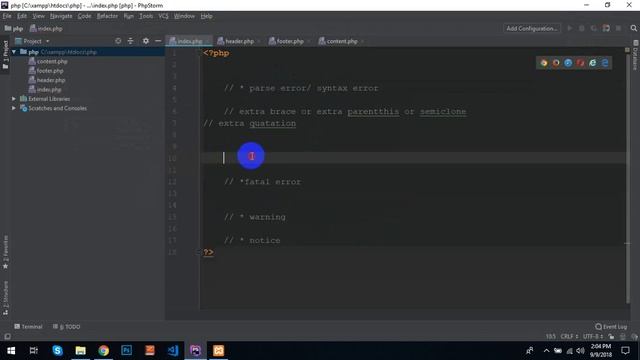This screenshot has width=640, height=360.
Task: Toggle the 1: Project side tool button
Action: coord(5,54)
